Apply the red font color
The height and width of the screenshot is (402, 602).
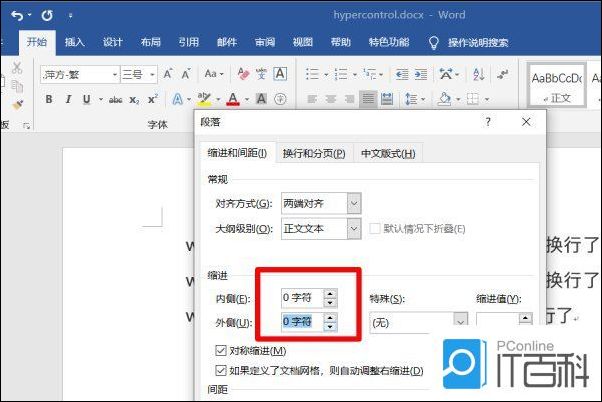(233, 99)
